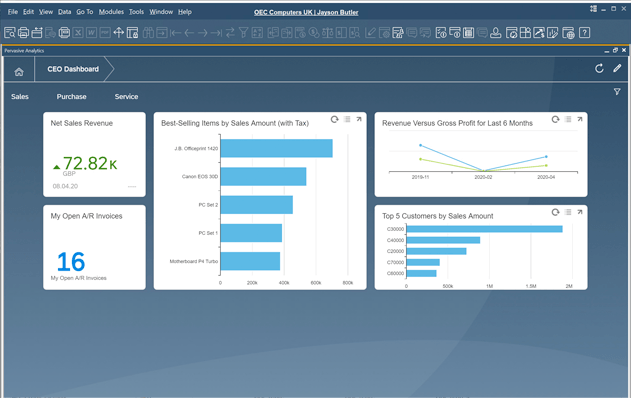
Task: Click the Find binoculars icon in the toolbar
Action: click(148, 33)
